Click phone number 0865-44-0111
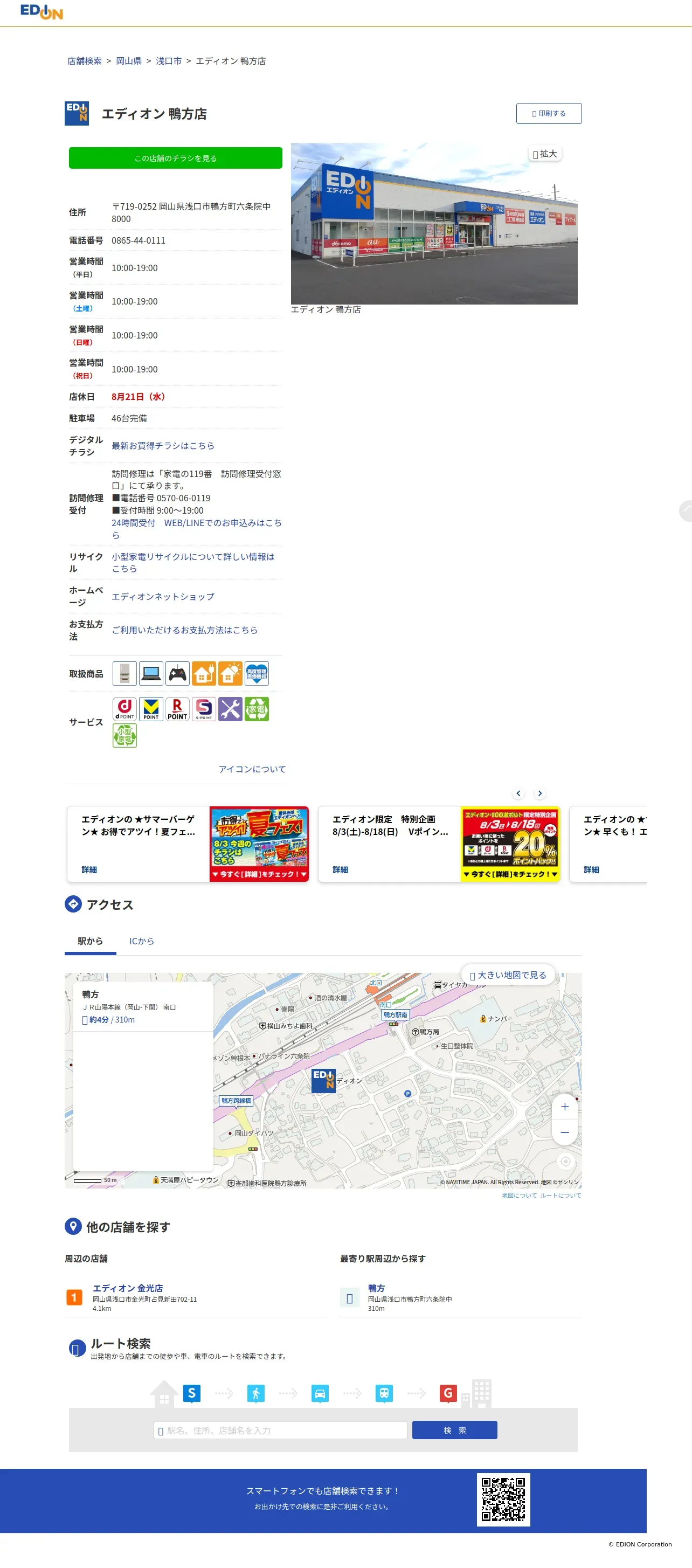This screenshot has width=692, height=1568. 138,240
